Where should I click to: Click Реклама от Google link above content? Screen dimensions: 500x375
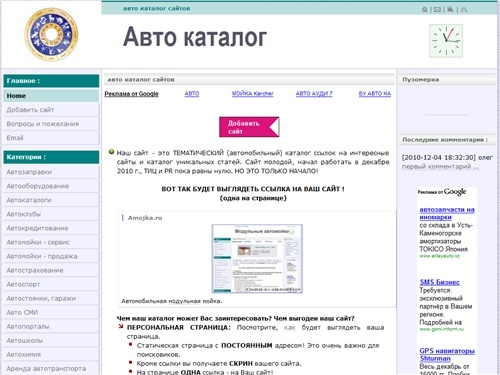(x=131, y=94)
